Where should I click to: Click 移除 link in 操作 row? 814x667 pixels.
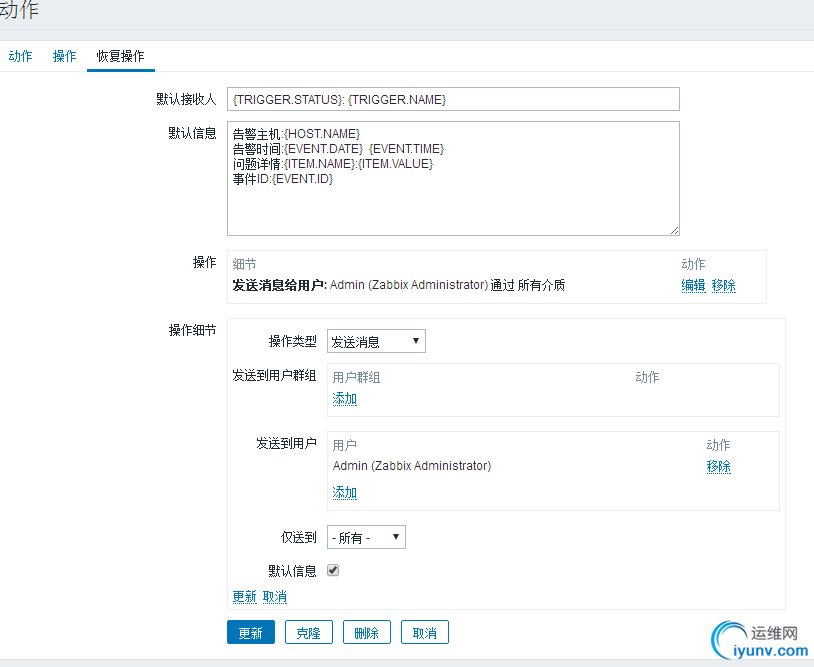(724, 285)
